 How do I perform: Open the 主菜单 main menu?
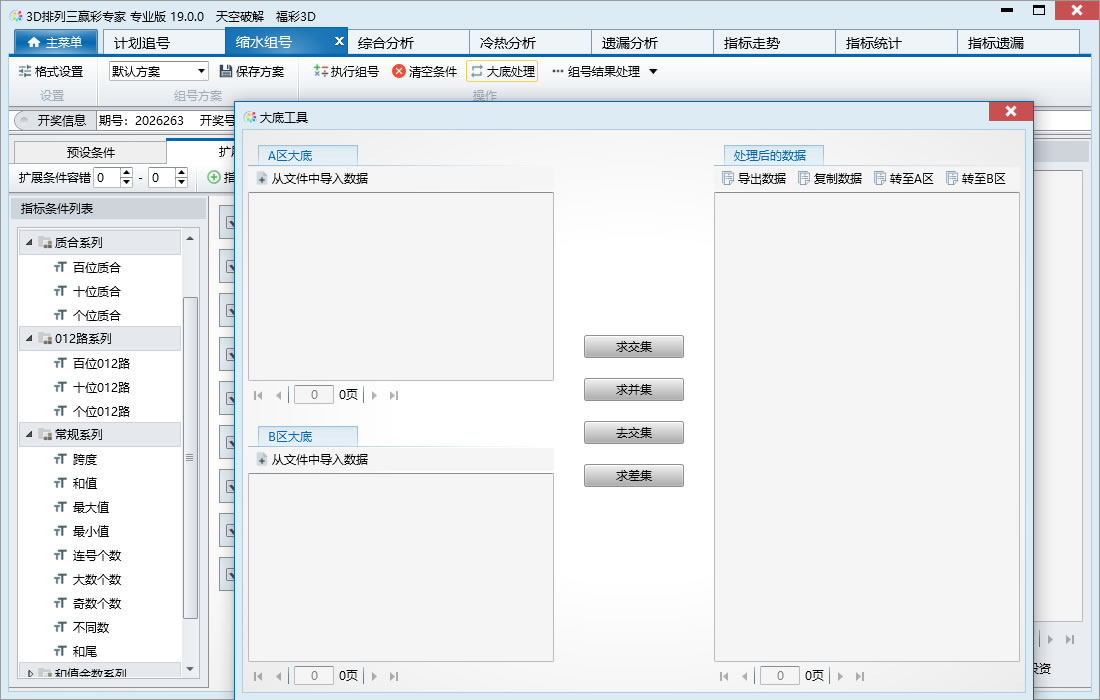pos(55,42)
